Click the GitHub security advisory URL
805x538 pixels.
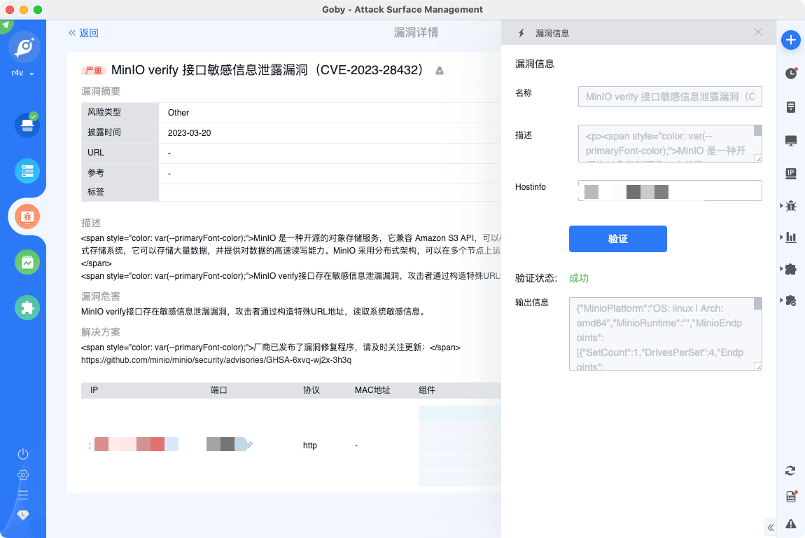click(x=216, y=360)
